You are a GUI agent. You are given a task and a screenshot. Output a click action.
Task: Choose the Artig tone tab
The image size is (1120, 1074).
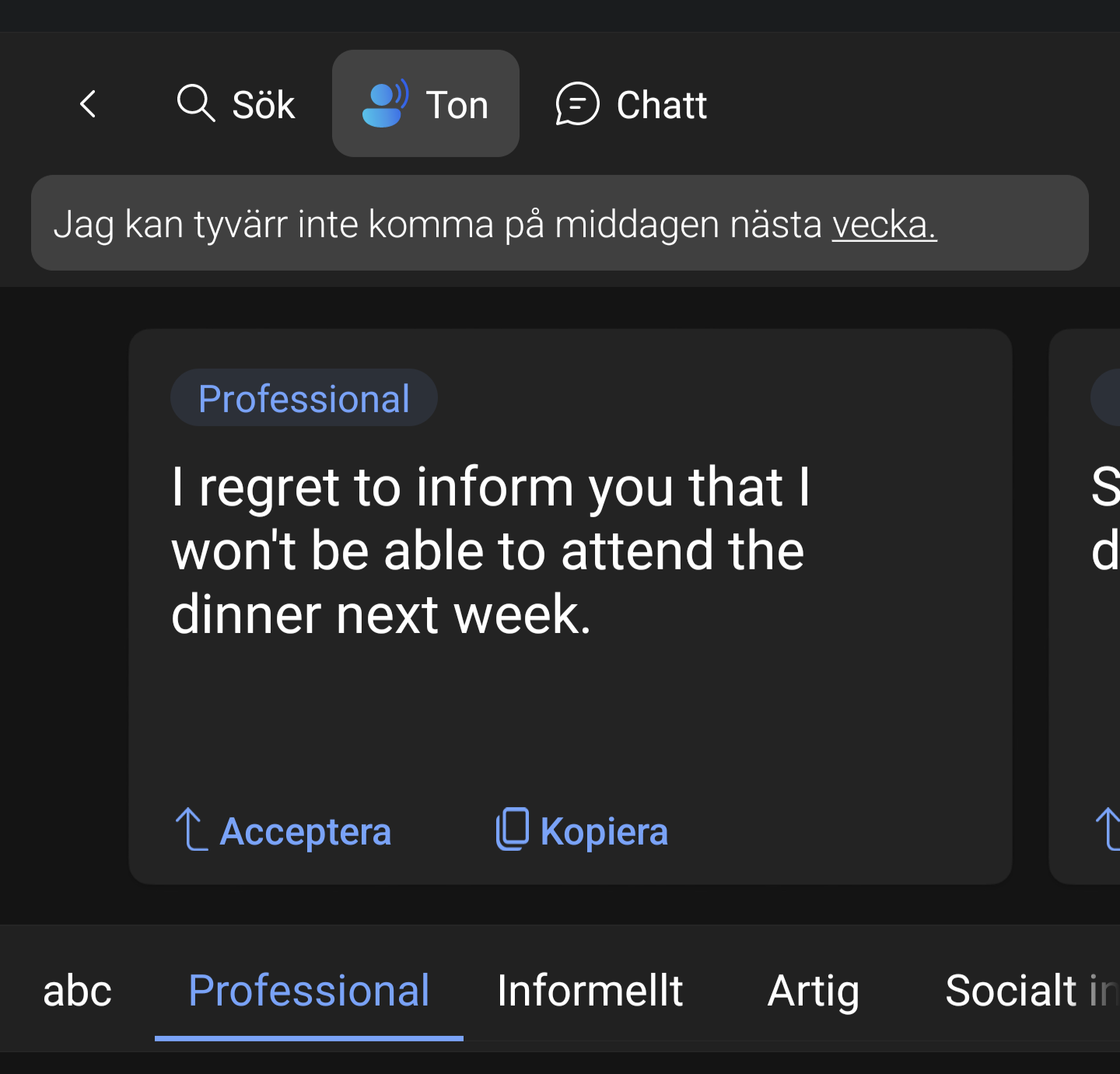pos(814,992)
